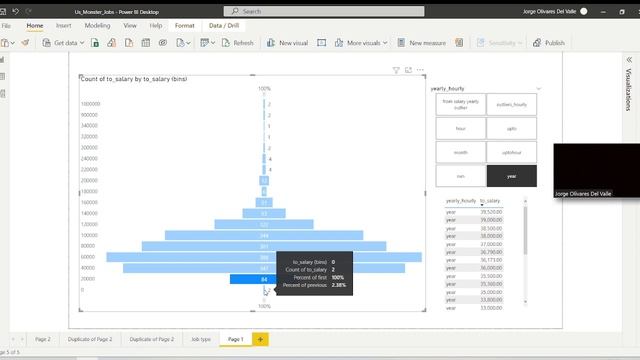Open the Help ribbon tab
The height and width of the screenshot is (360, 640).
pos(156,26)
